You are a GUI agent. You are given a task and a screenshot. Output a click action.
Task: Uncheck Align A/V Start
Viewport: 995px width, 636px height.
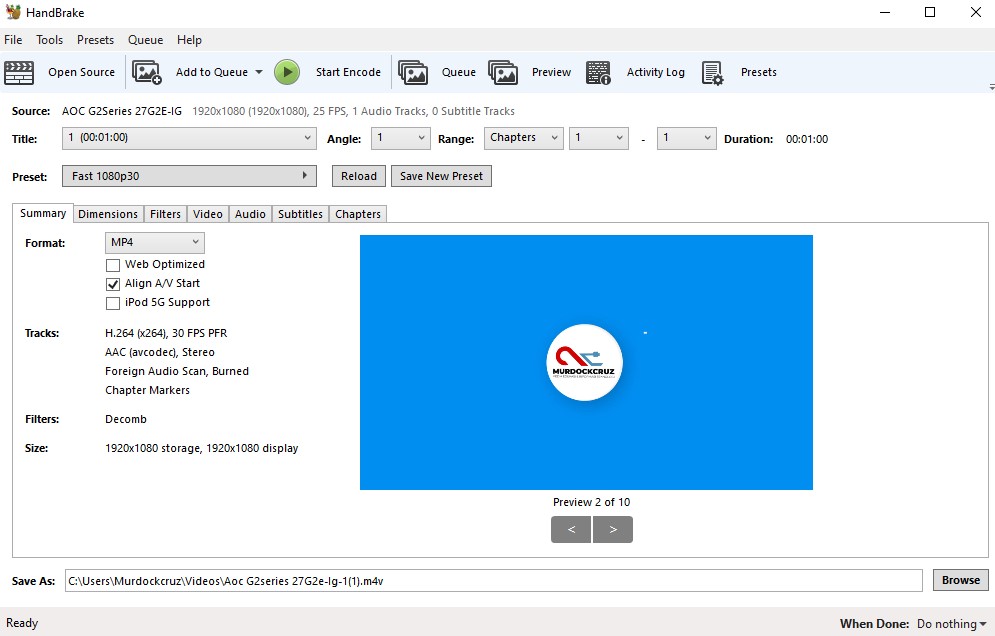pos(113,283)
